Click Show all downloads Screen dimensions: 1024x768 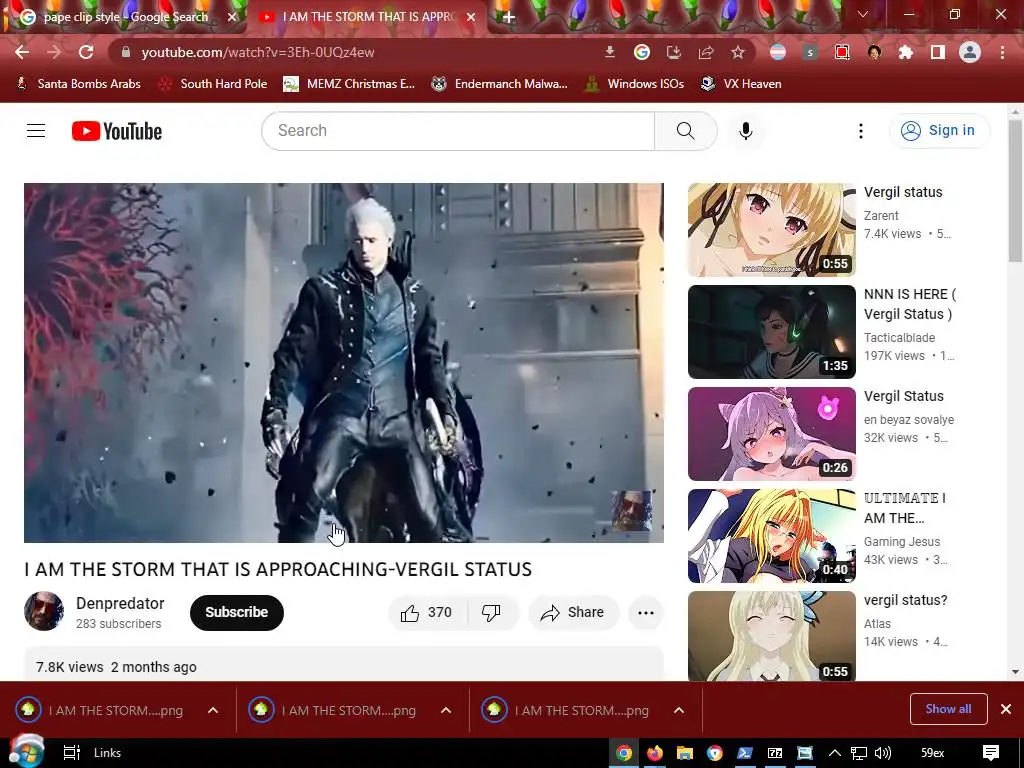pyautogui.click(x=948, y=709)
